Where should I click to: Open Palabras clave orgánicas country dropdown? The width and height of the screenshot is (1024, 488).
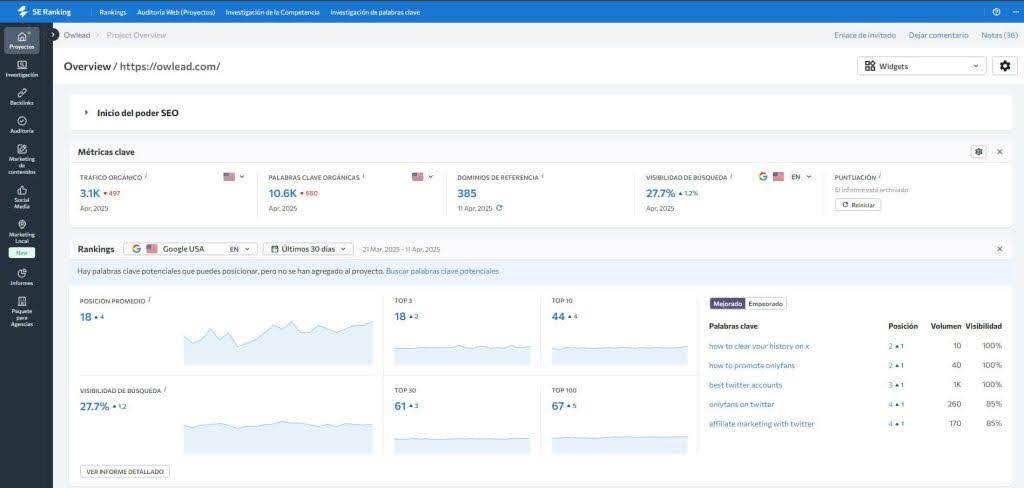tap(423, 176)
